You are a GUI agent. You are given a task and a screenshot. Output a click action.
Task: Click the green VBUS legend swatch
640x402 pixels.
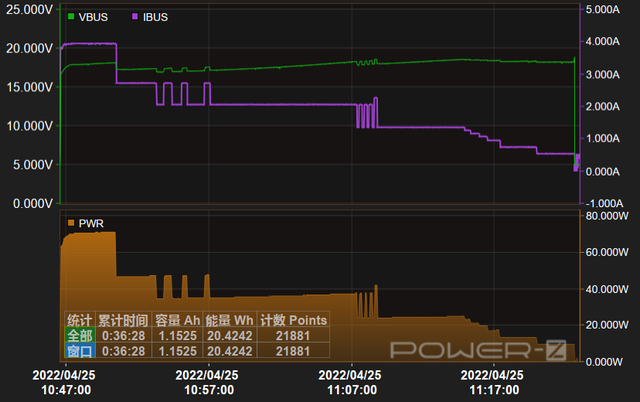pyautogui.click(x=71, y=16)
